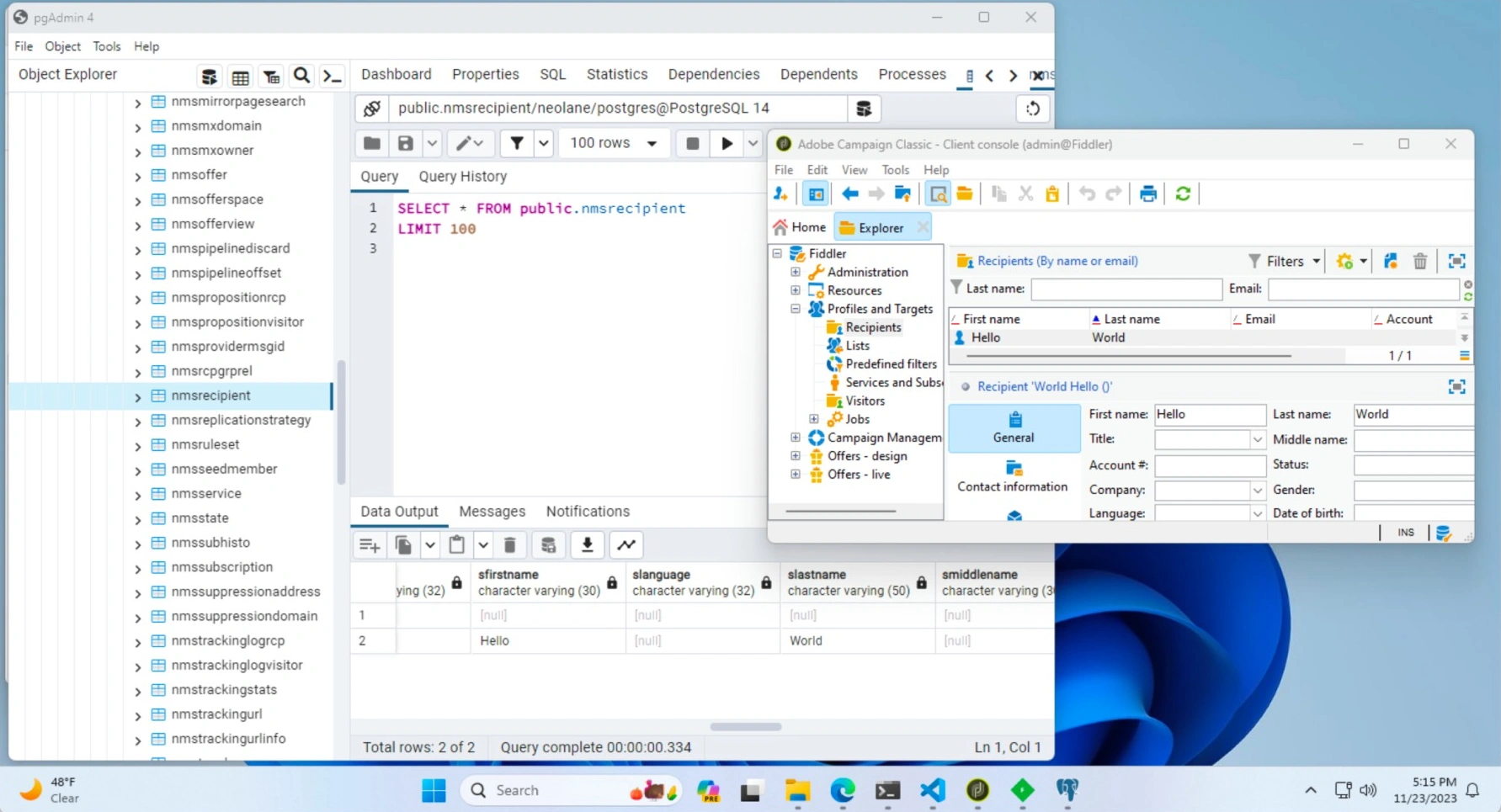Screen dimensions: 1501x812
Task: Open the Company dropdown in recipient form
Action: [x=1257, y=491]
